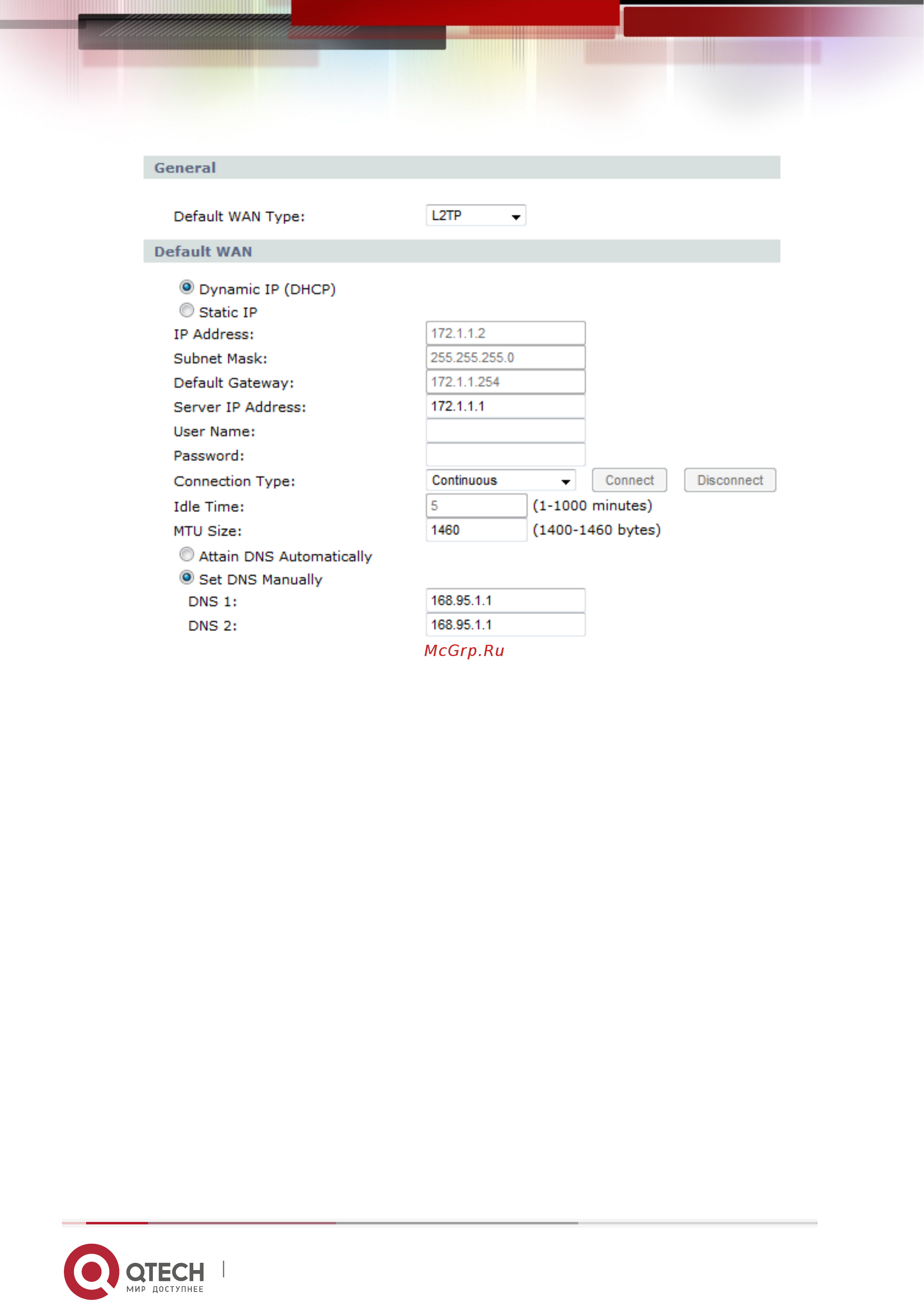This screenshot has width=924, height=1300.
Task: Select Dynamic IP (DHCP) radio button
Action: (187, 287)
